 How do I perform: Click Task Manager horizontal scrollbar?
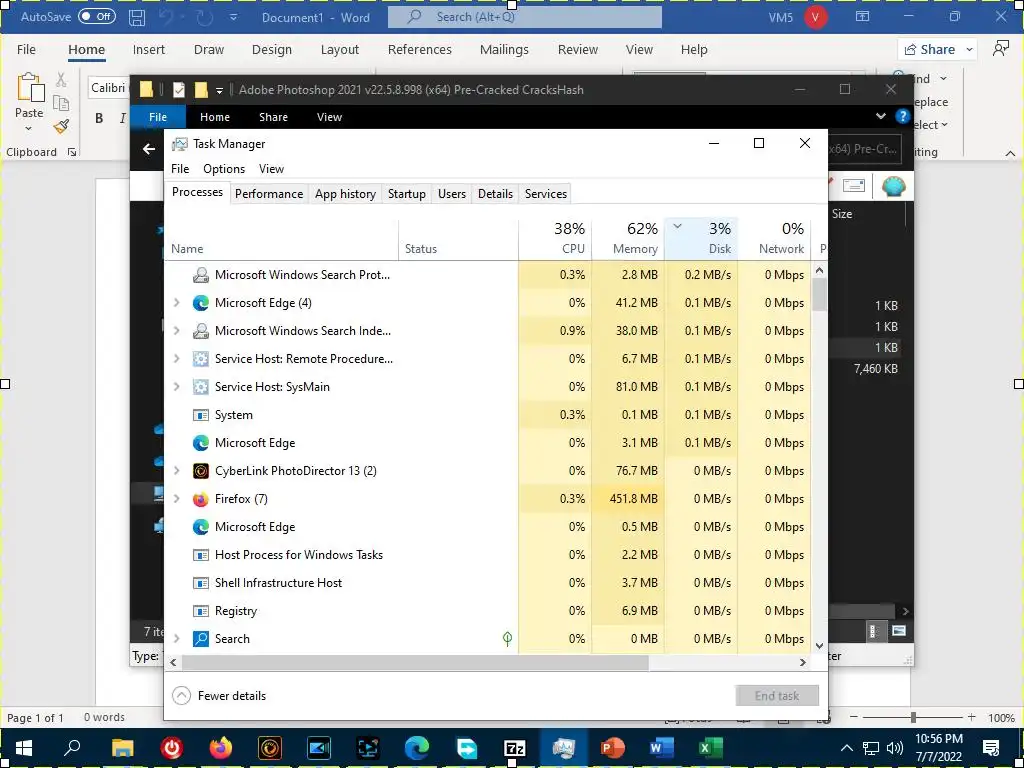[415, 662]
